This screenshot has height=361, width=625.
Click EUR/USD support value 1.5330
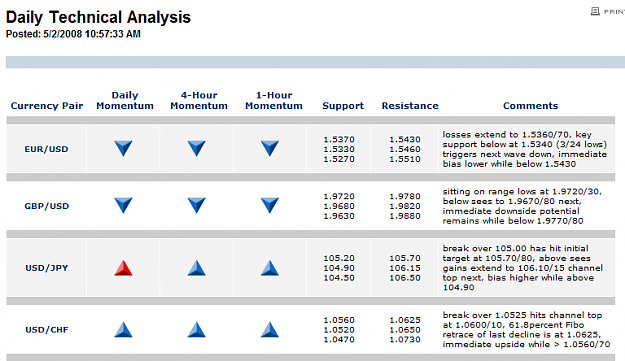(x=339, y=149)
